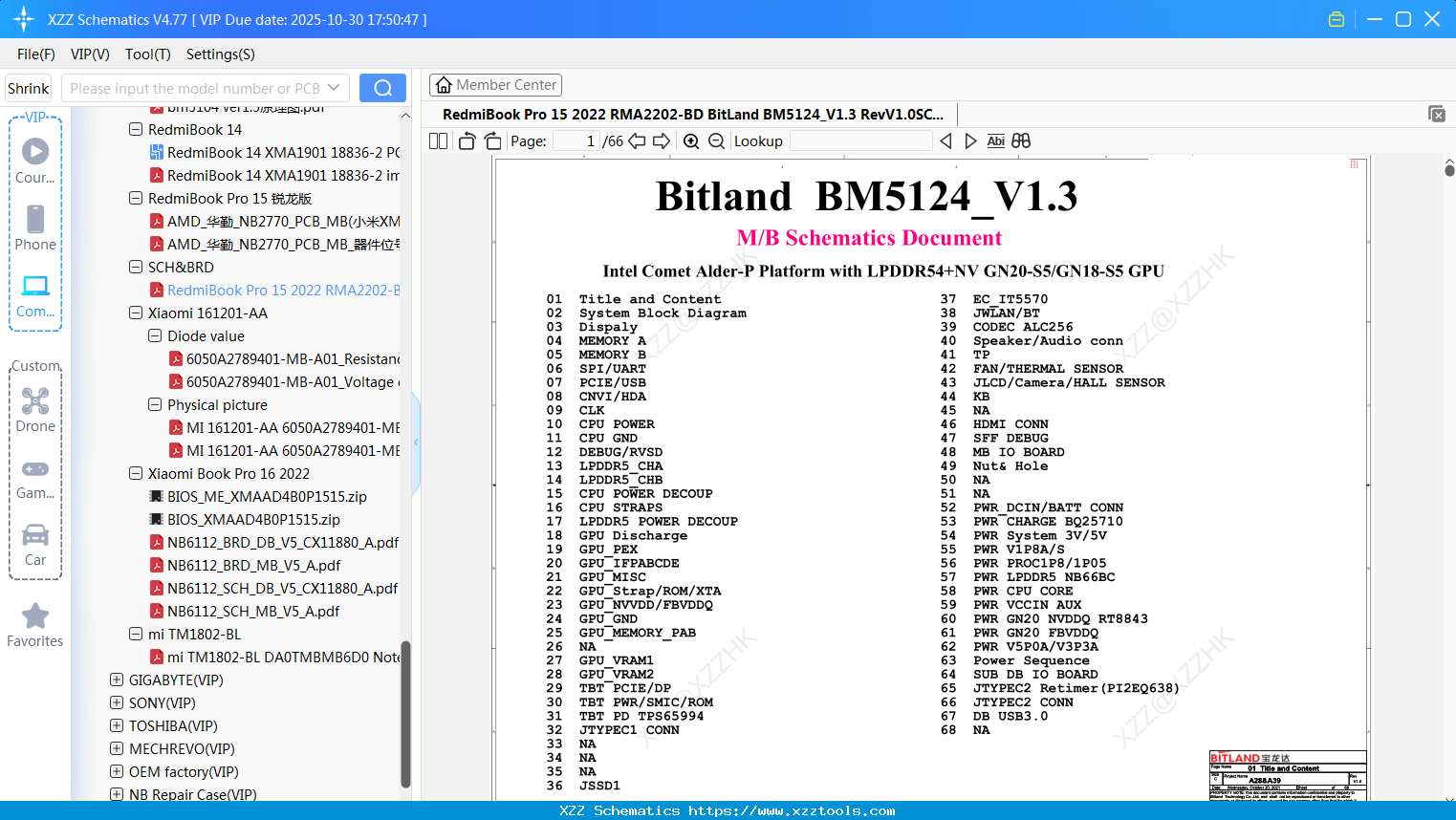
Task: Collapse the Xiaomi 161201-AA node
Action: coord(136,313)
